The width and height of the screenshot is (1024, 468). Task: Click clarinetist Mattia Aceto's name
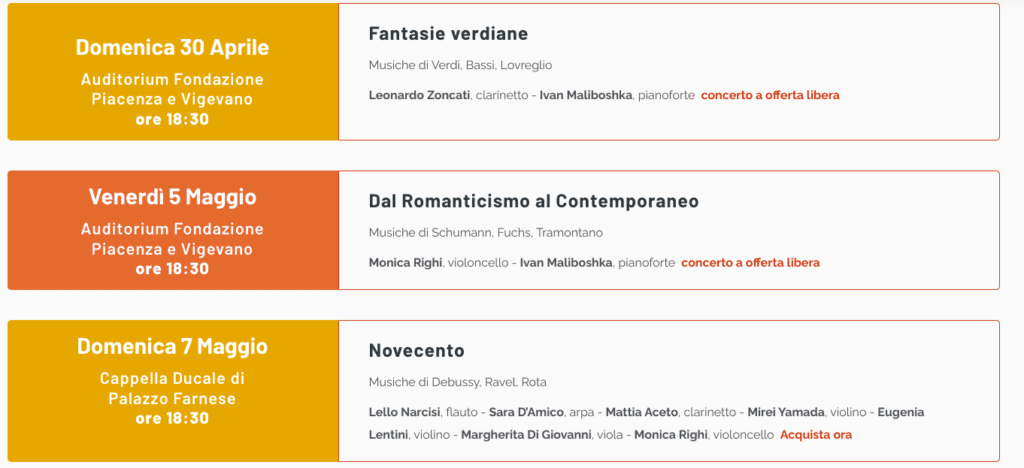(642, 412)
